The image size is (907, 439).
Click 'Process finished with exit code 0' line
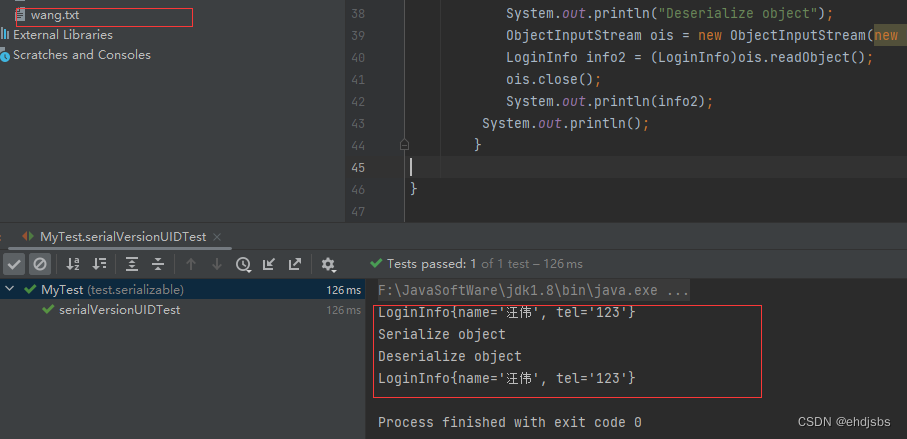510,423
